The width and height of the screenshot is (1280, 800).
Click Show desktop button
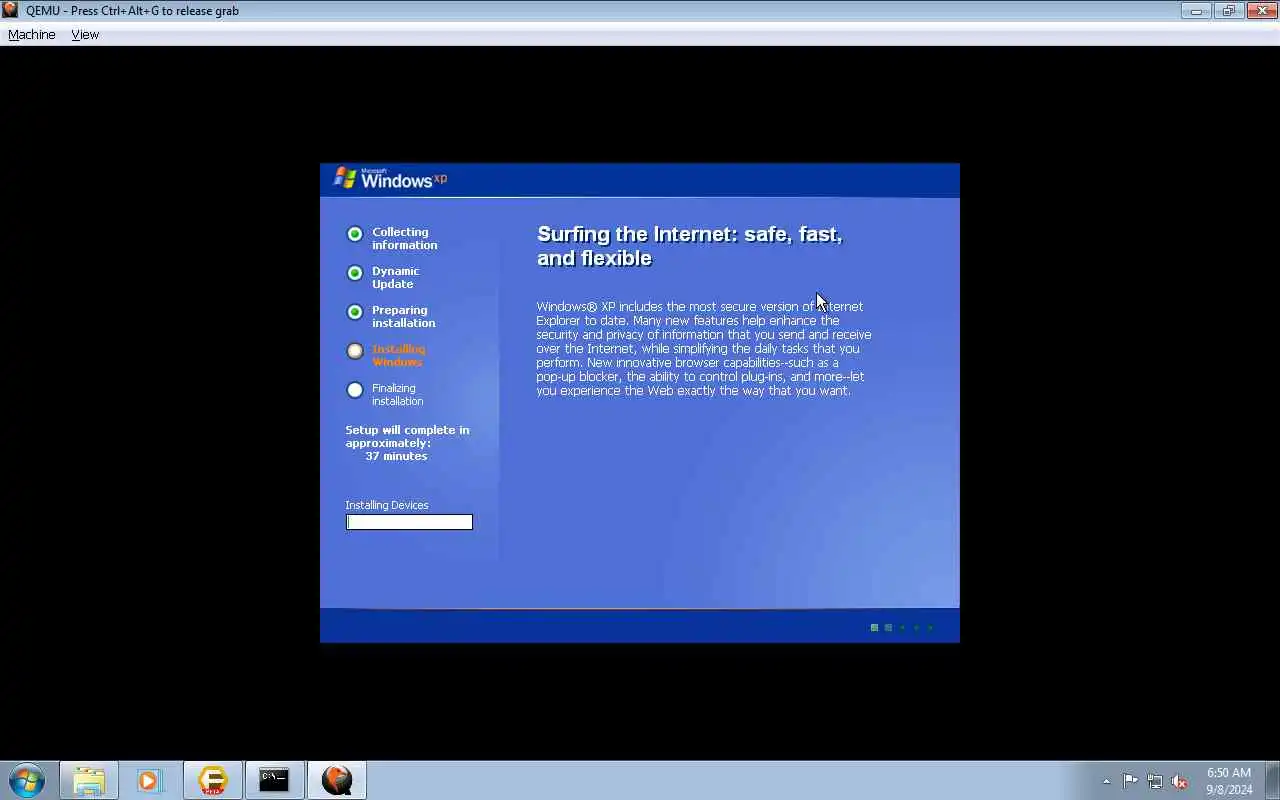coord(1273,780)
